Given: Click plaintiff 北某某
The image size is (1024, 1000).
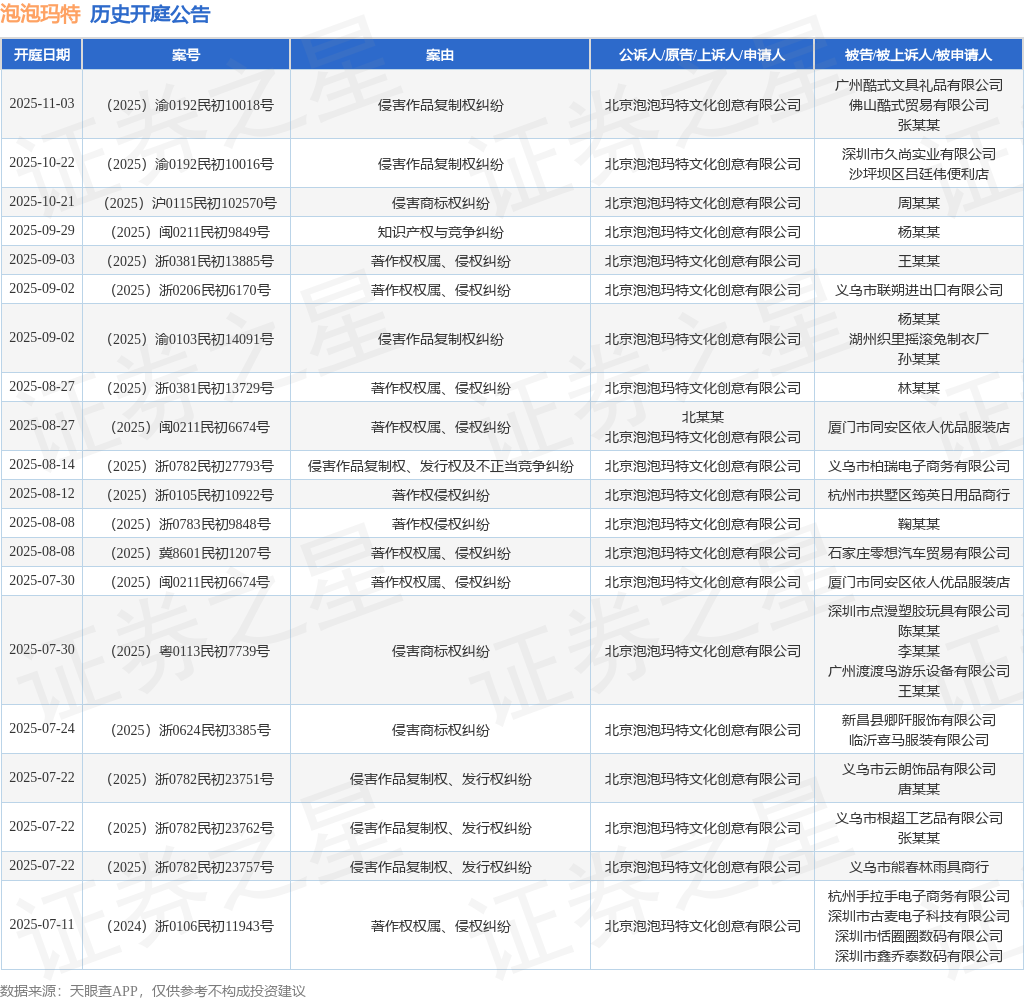Looking at the screenshot, I should (702, 417).
